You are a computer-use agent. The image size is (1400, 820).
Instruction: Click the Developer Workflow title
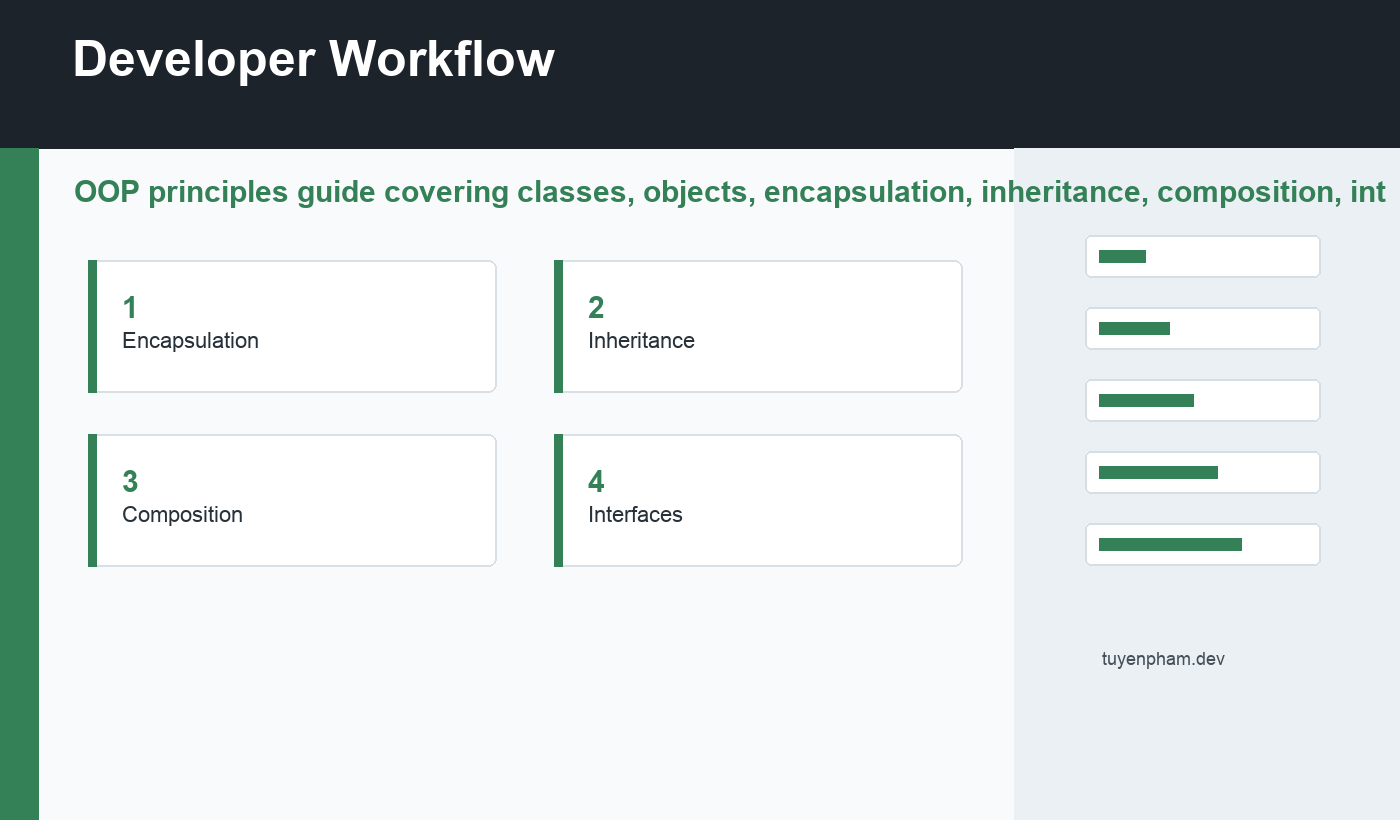313,59
